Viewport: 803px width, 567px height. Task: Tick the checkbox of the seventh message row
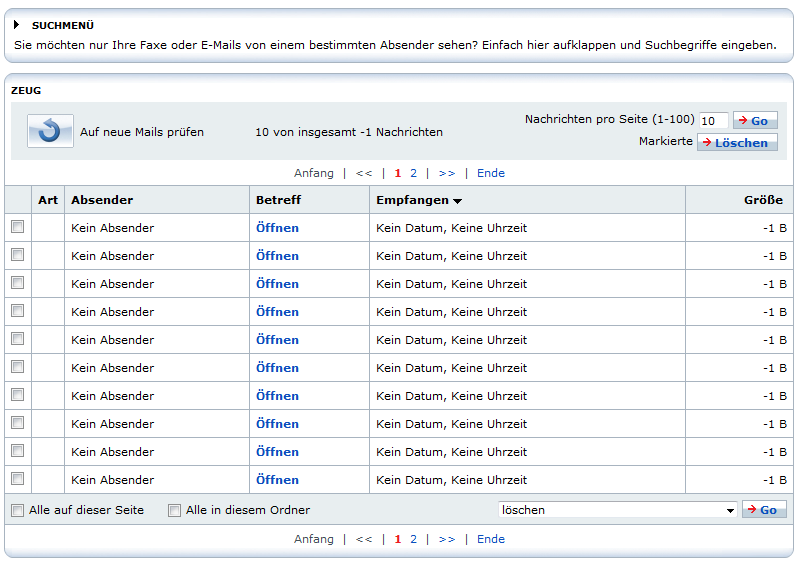[x=18, y=395]
